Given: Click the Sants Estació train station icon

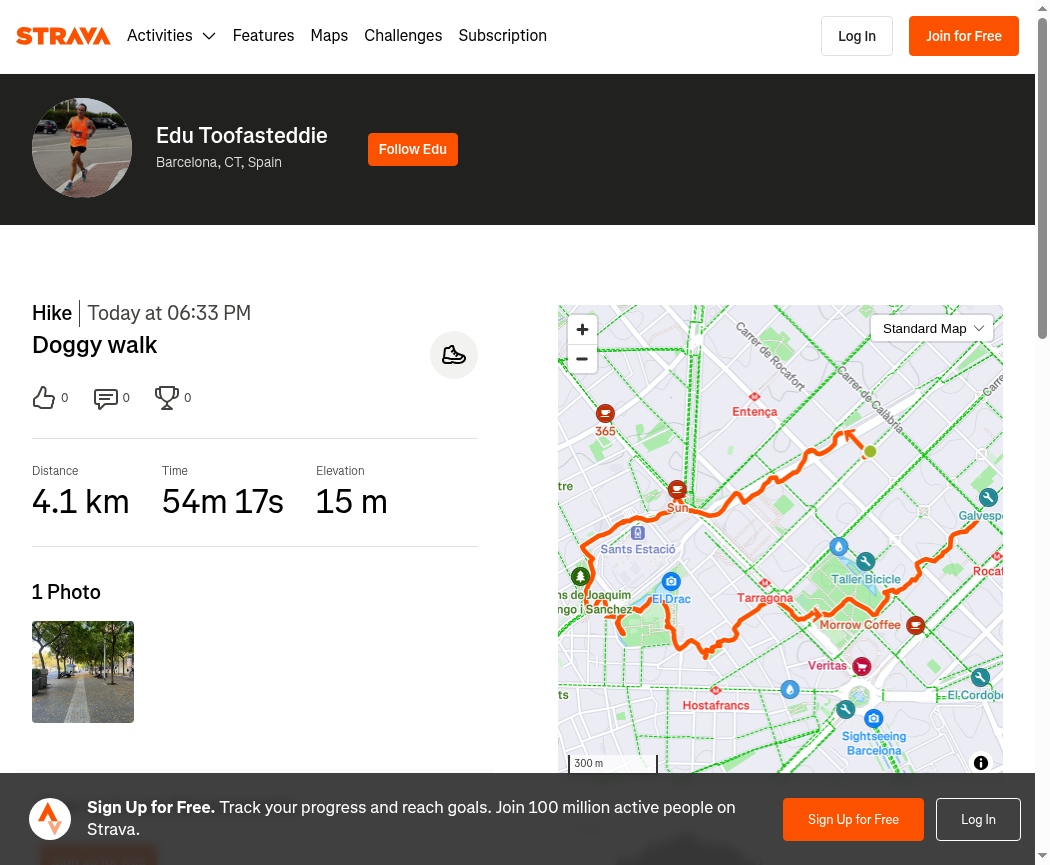Looking at the screenshot, I should (638, 533).
